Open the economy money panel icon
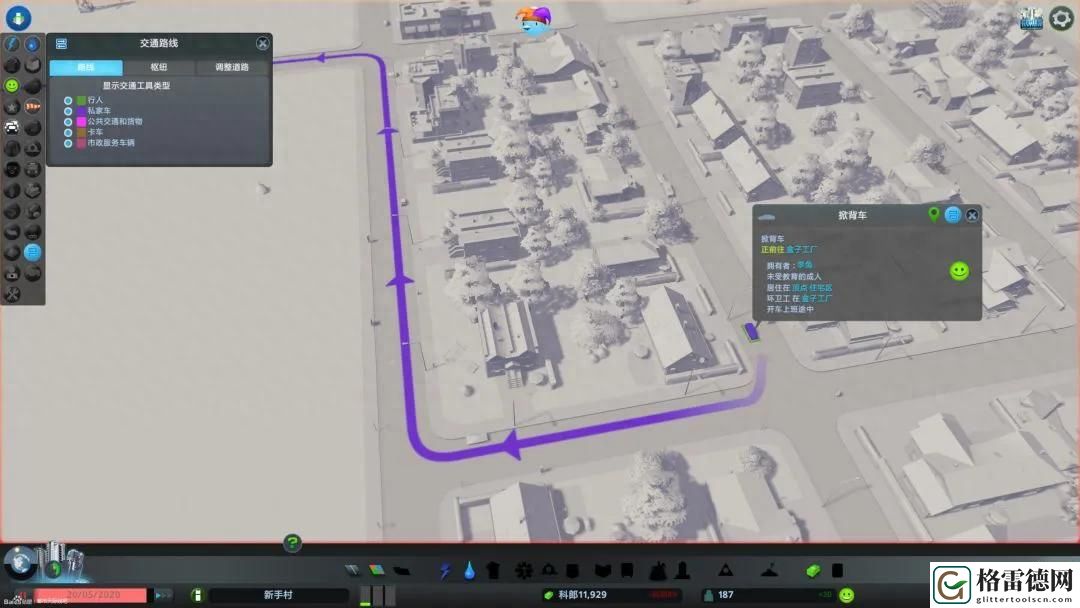This screenshot has height=608, width=1080. [x=813, y=571]
